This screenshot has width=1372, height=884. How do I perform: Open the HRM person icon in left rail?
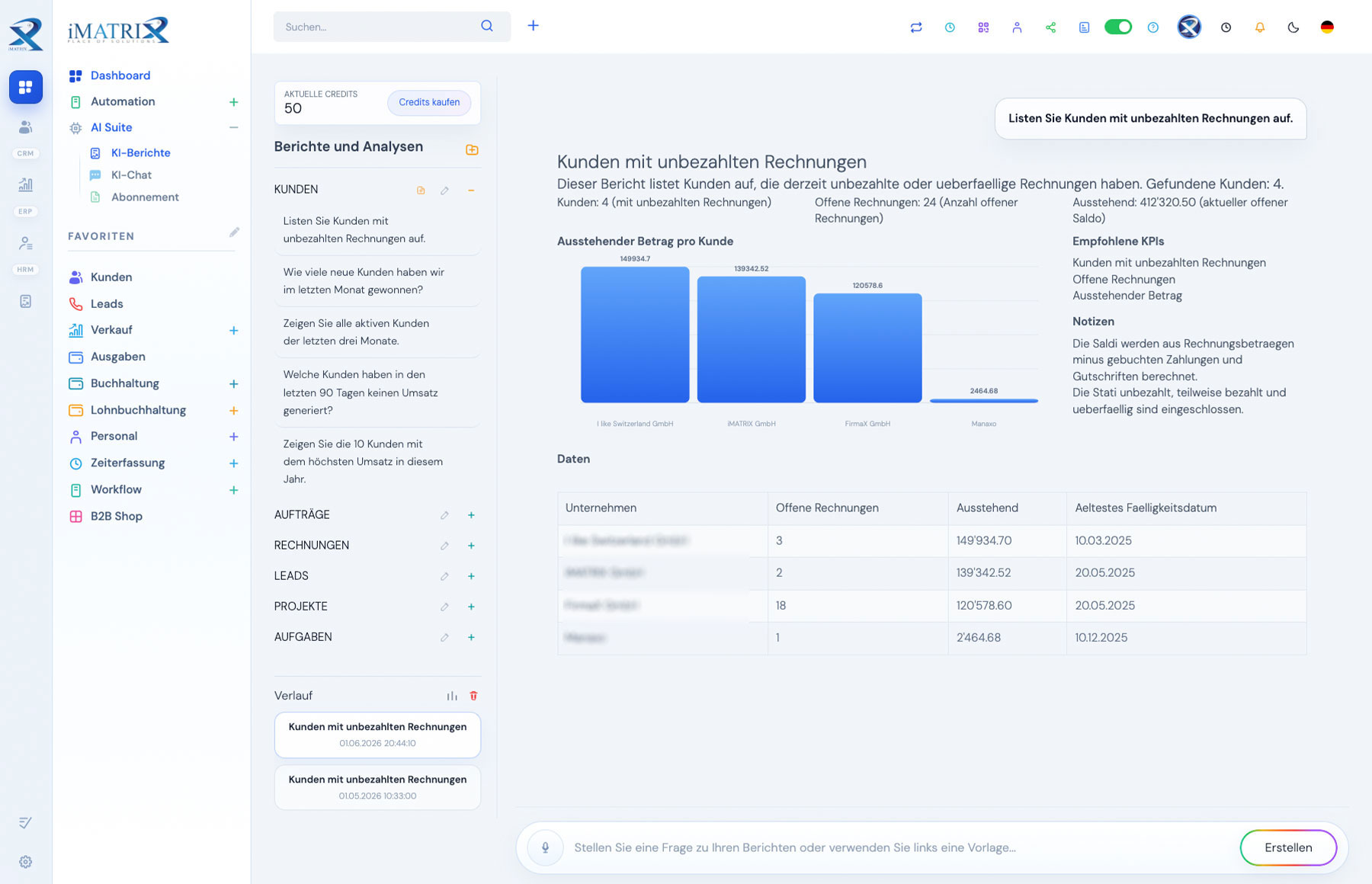click(x=26, y=243)
